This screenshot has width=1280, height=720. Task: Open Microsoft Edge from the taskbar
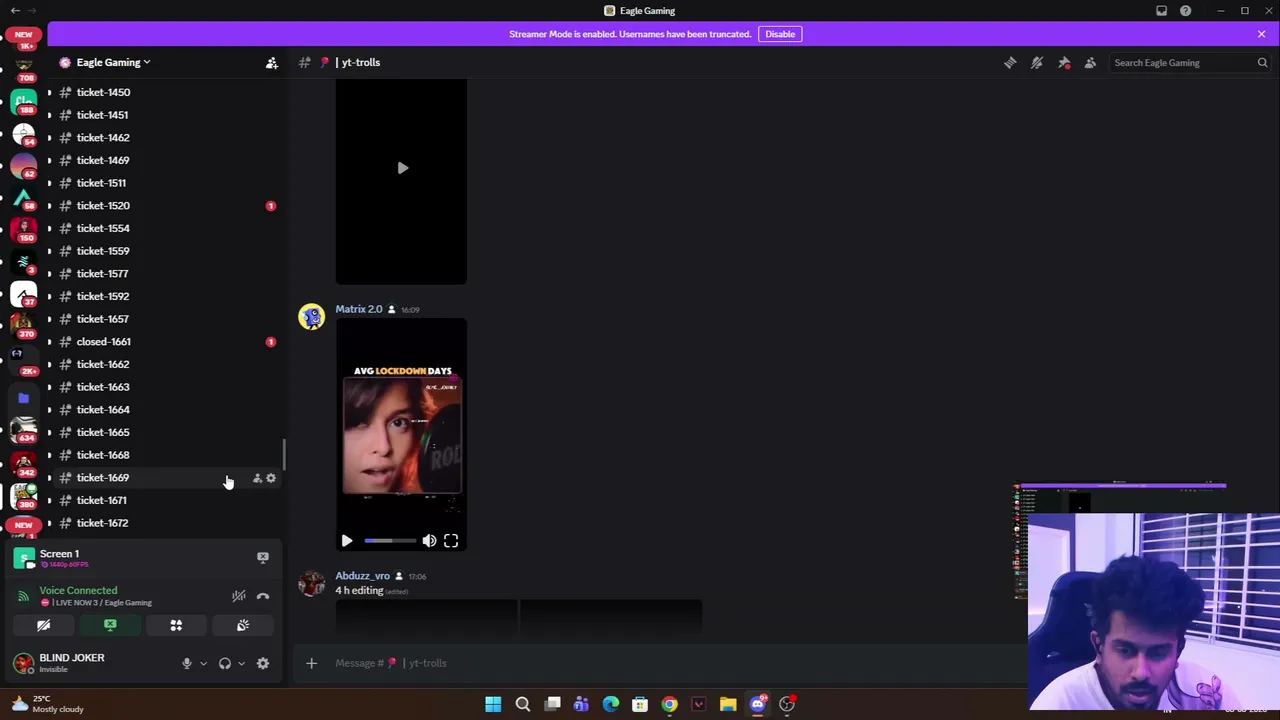tap(611, 704)
